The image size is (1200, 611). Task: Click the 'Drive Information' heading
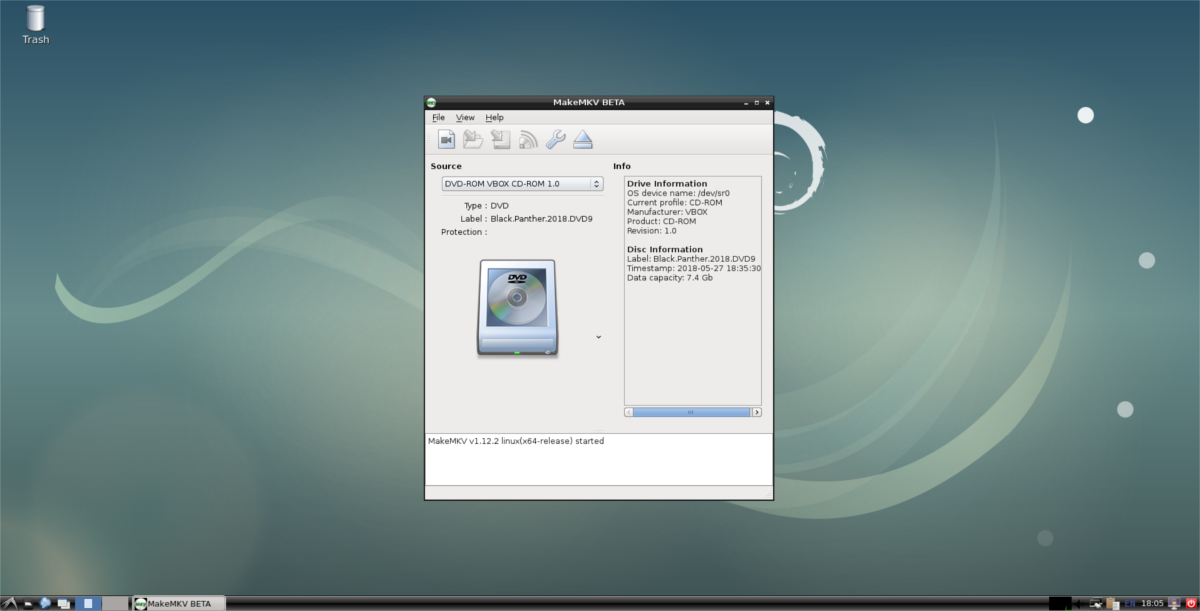coord(667,184)
